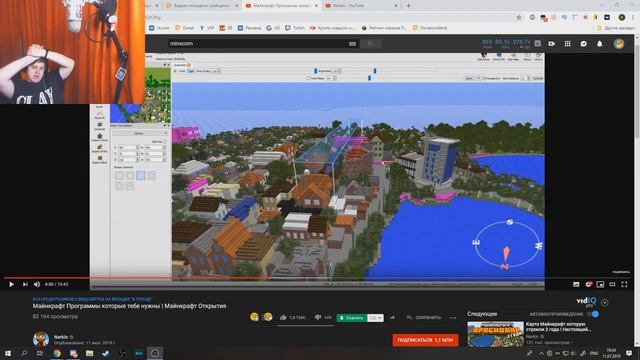The height and width of the screenshot is (360, 640).
Task: Click the YouTube search magnifier button
Action: click(x=371, y=44)
